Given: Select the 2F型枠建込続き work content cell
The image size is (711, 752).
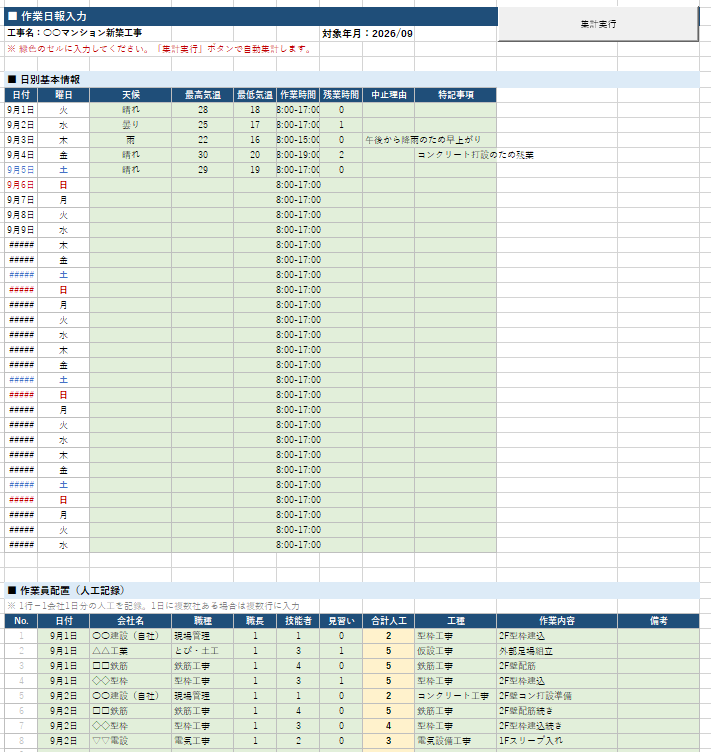Looking at the screenshot, I should tap(557, 726).
